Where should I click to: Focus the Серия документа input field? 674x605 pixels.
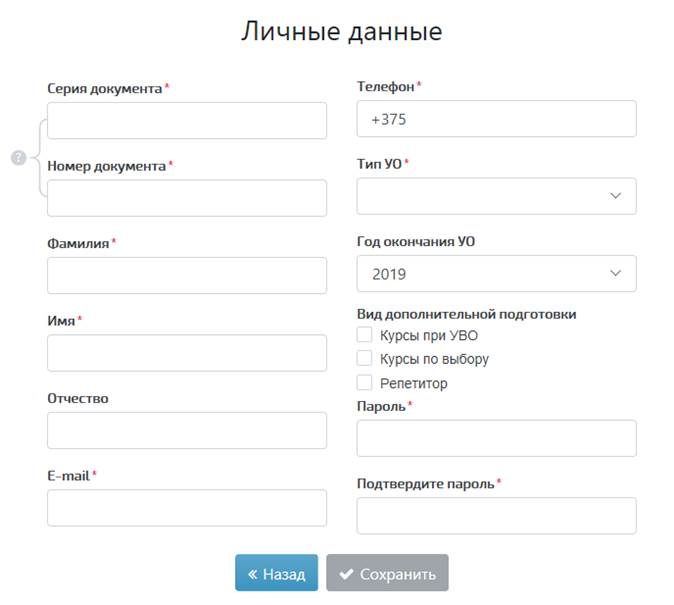187,120
